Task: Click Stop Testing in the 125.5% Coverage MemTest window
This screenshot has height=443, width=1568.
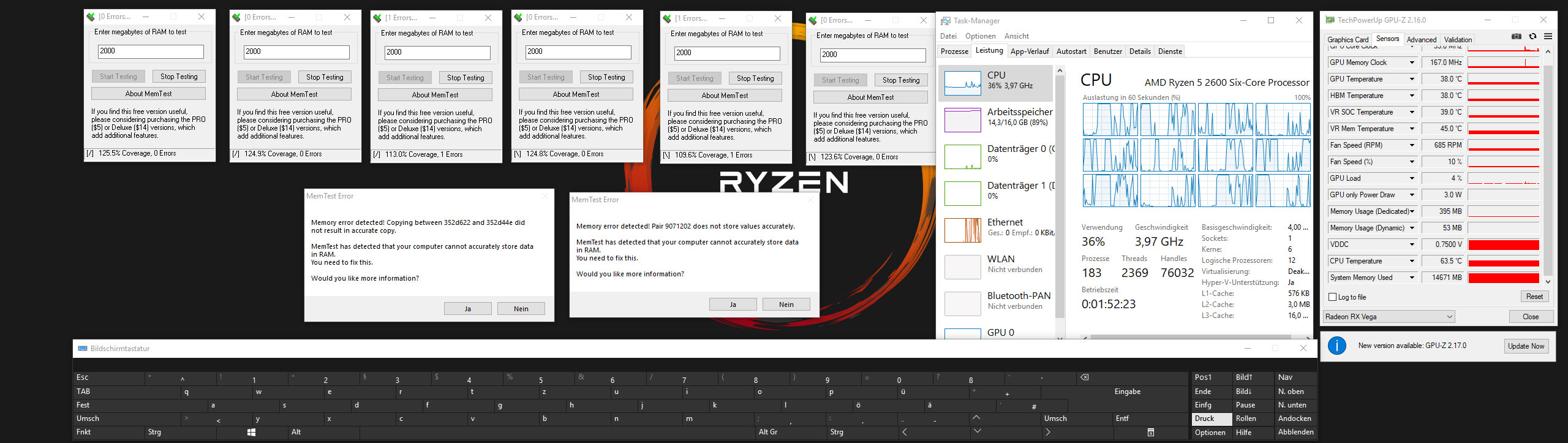Action: click(x=179, y=77)
